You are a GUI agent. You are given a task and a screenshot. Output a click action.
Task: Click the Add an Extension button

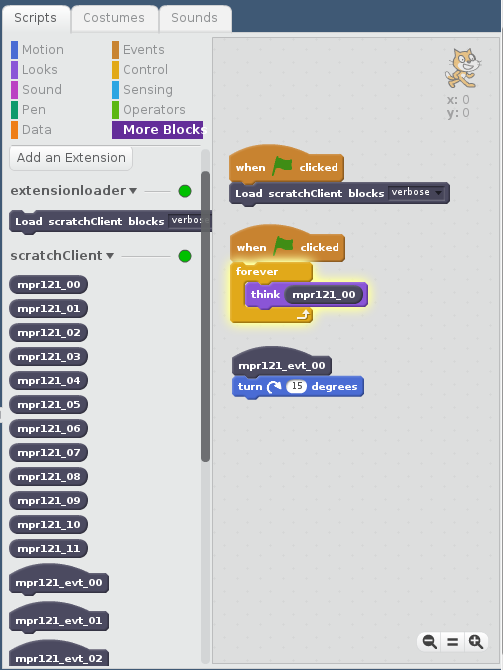coord(71,158)
